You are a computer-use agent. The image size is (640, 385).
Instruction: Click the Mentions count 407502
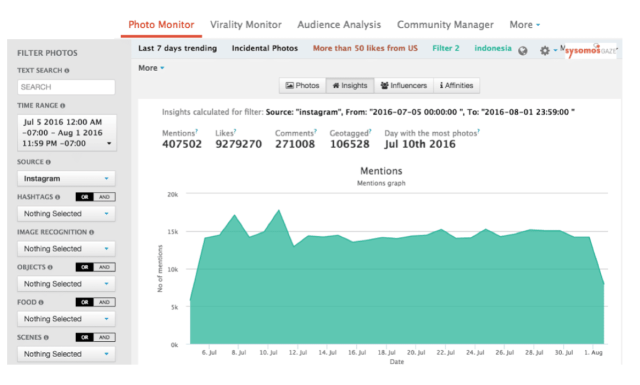pyautogui.click(x=182, y=144)
